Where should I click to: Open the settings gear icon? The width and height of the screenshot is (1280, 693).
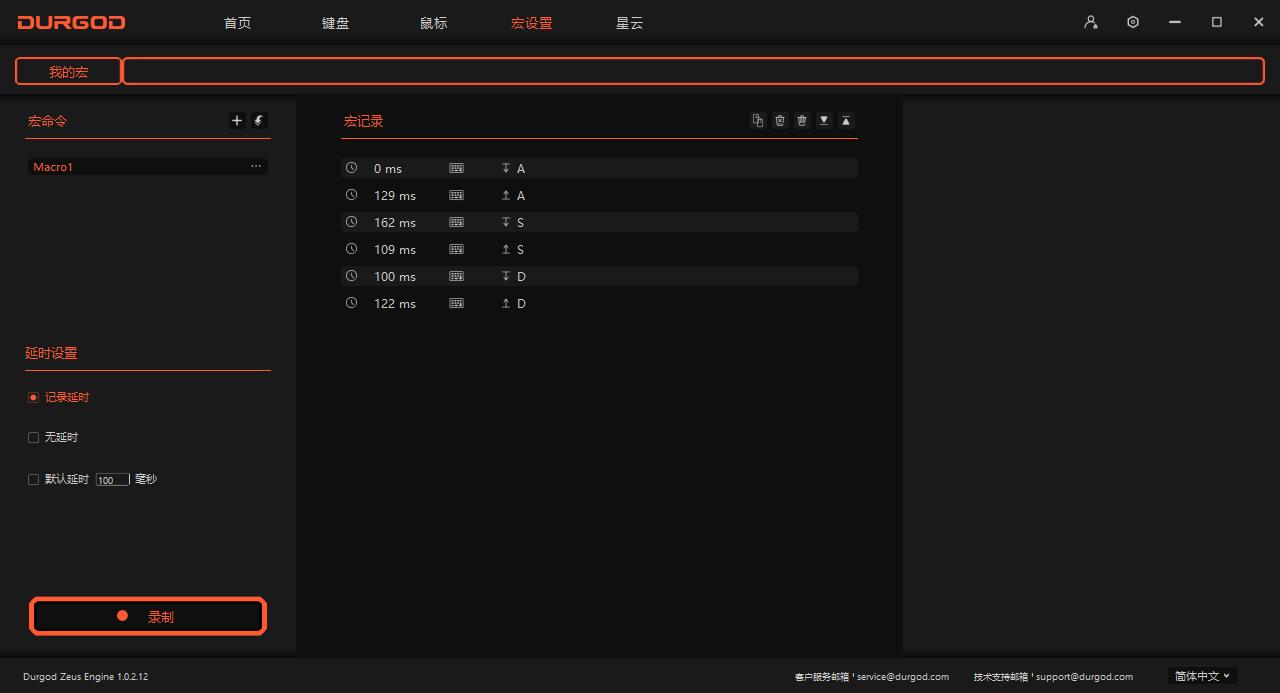pyautogui.click(x=1132, y=21)
